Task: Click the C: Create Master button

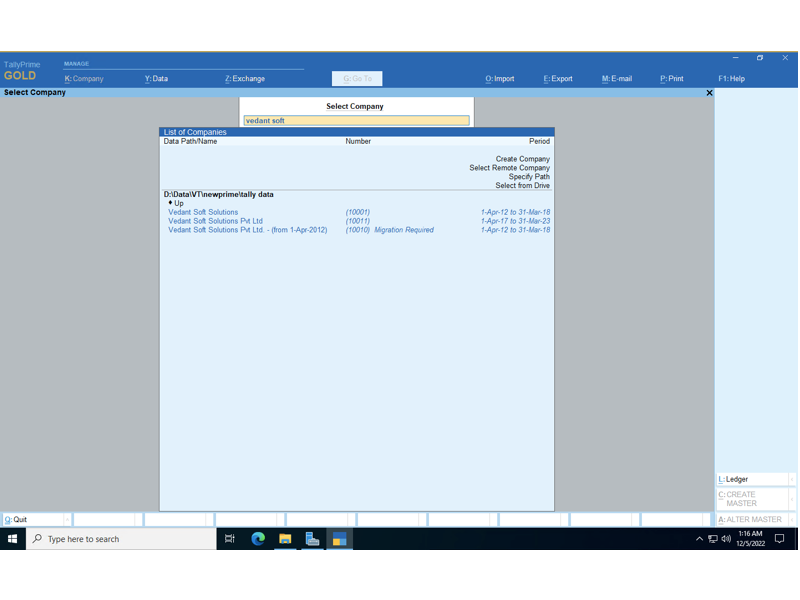Action: tap(753, 499)
